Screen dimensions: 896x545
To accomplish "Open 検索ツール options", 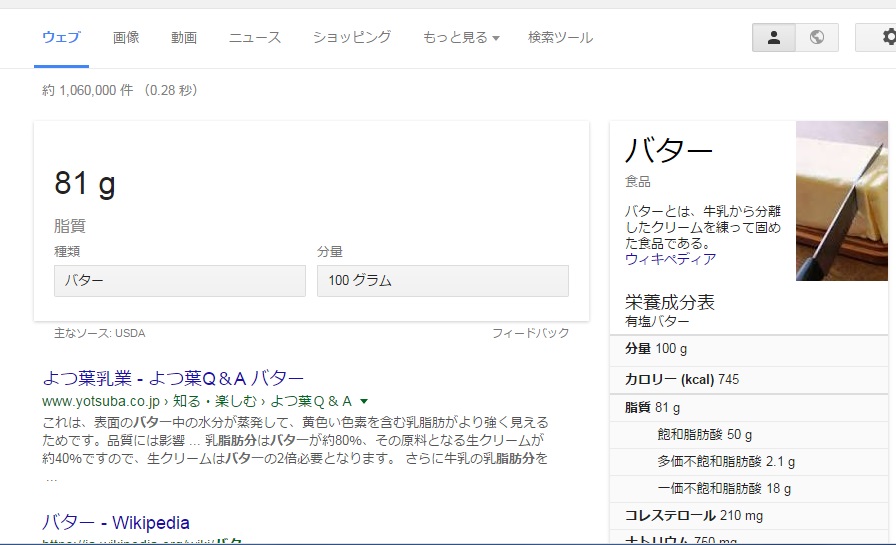I will click(561, 38).
